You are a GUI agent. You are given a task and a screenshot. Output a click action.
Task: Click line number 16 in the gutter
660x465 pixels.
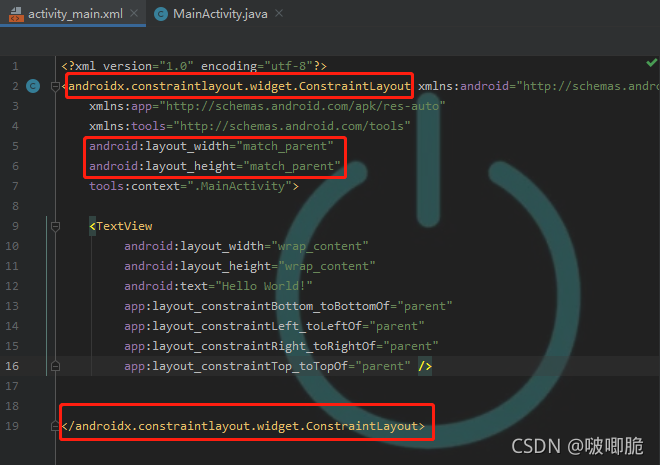click(12, 366)
